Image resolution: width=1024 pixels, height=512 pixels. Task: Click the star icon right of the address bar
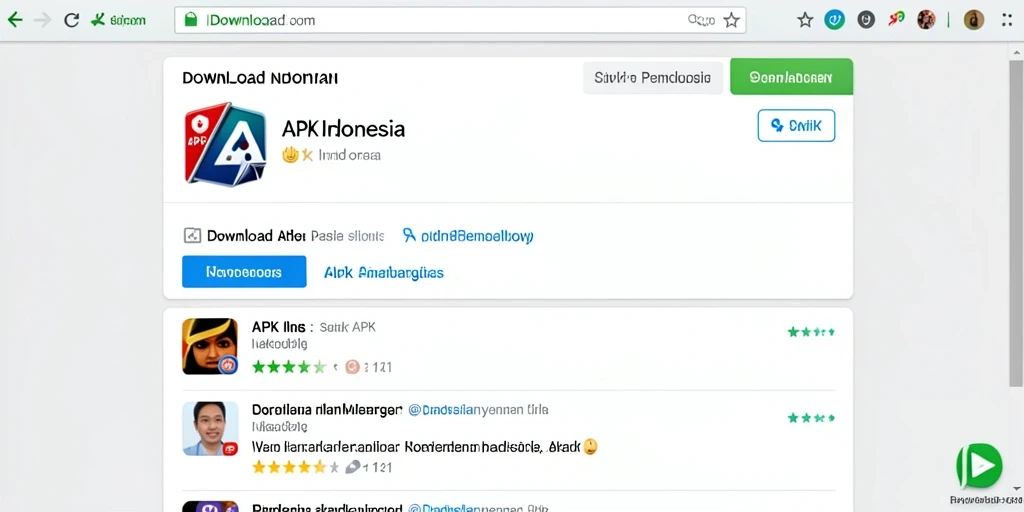click(x=805, y=20)
